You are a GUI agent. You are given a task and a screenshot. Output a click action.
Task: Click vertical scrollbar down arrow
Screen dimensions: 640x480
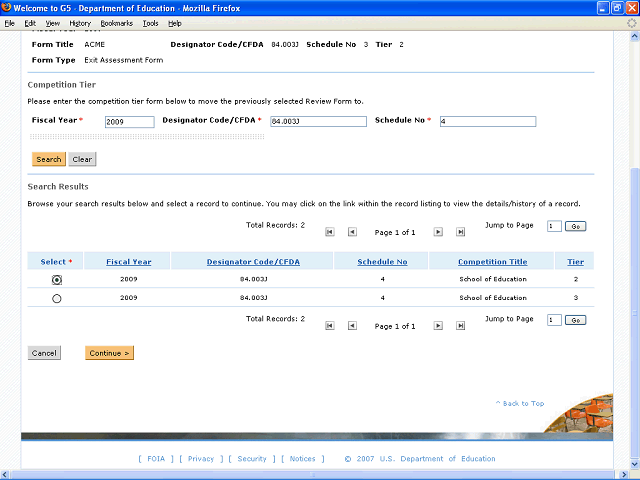pos(635,464)
